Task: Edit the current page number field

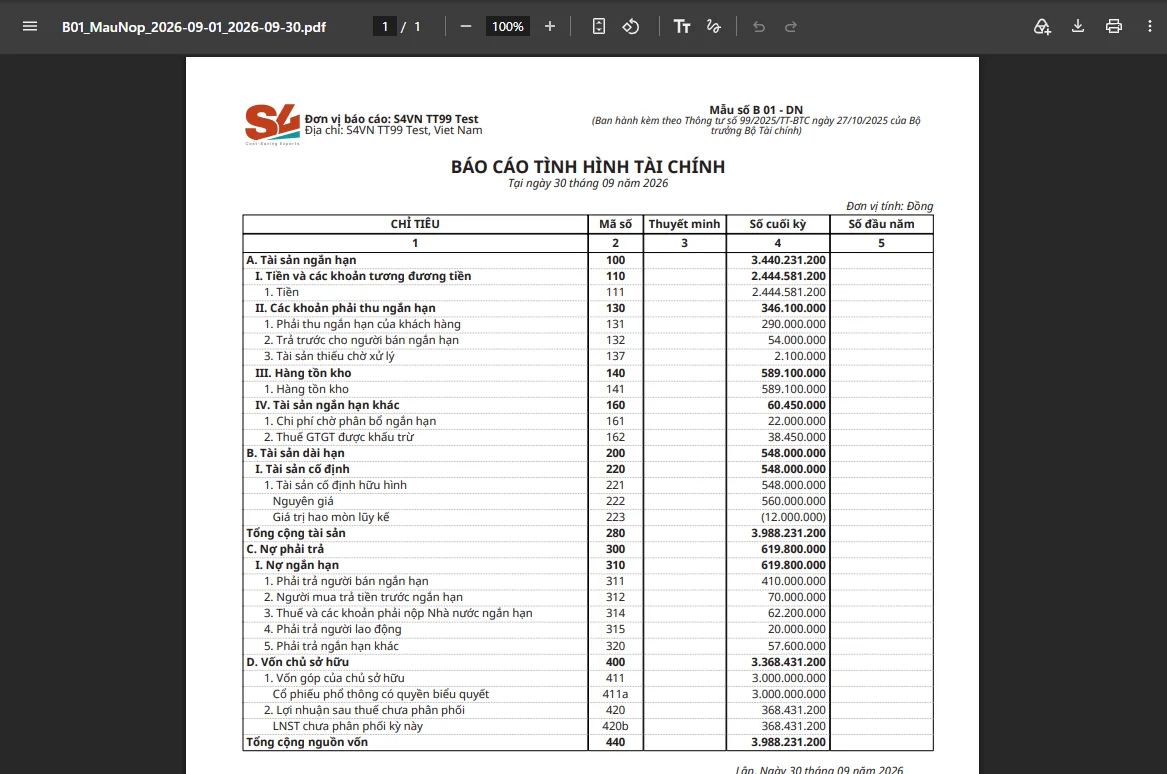Action: [385, 27]
